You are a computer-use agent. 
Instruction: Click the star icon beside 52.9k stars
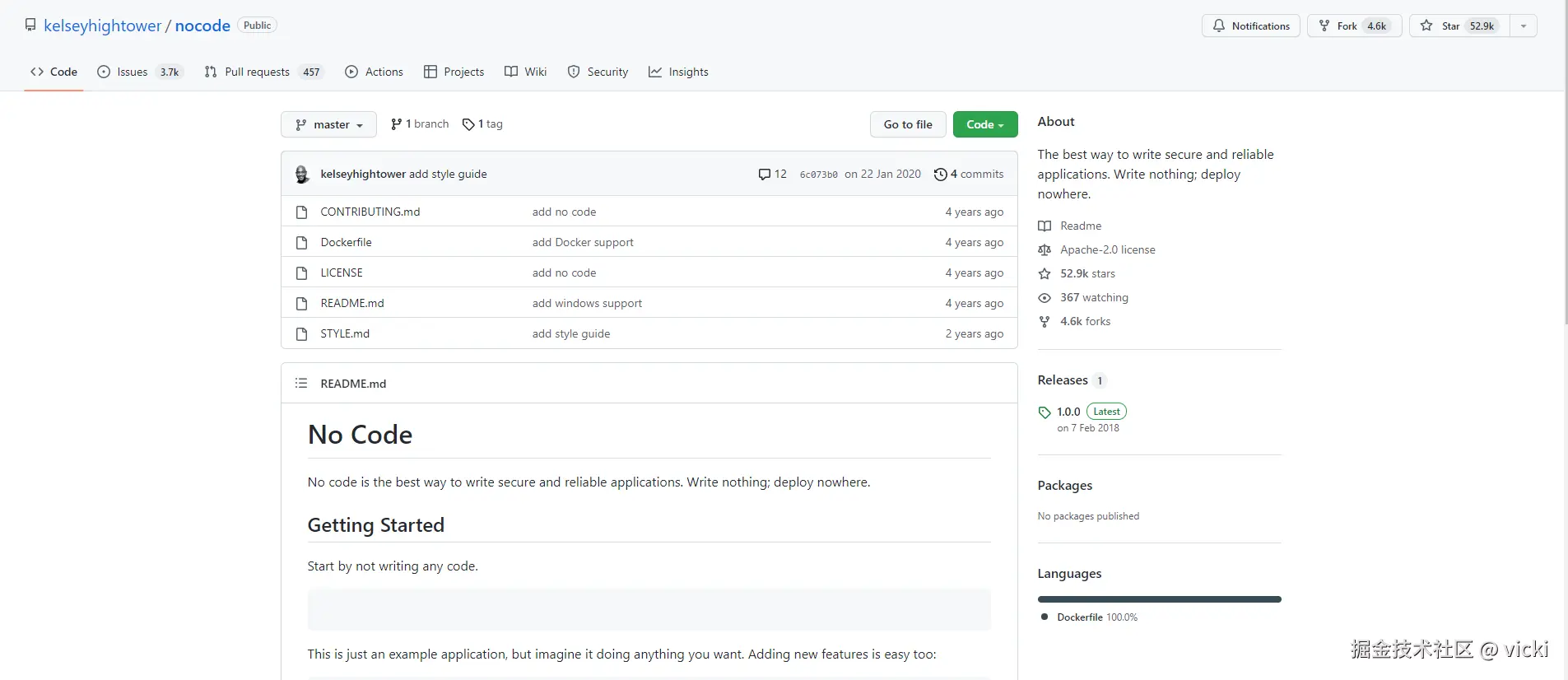click(1045, 273)
